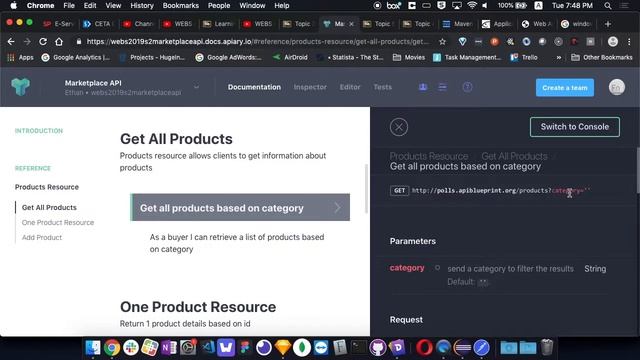This screenshot has height=360, width=640.
Task: Open the user avatar menu
Action: (x=617, y=87)
